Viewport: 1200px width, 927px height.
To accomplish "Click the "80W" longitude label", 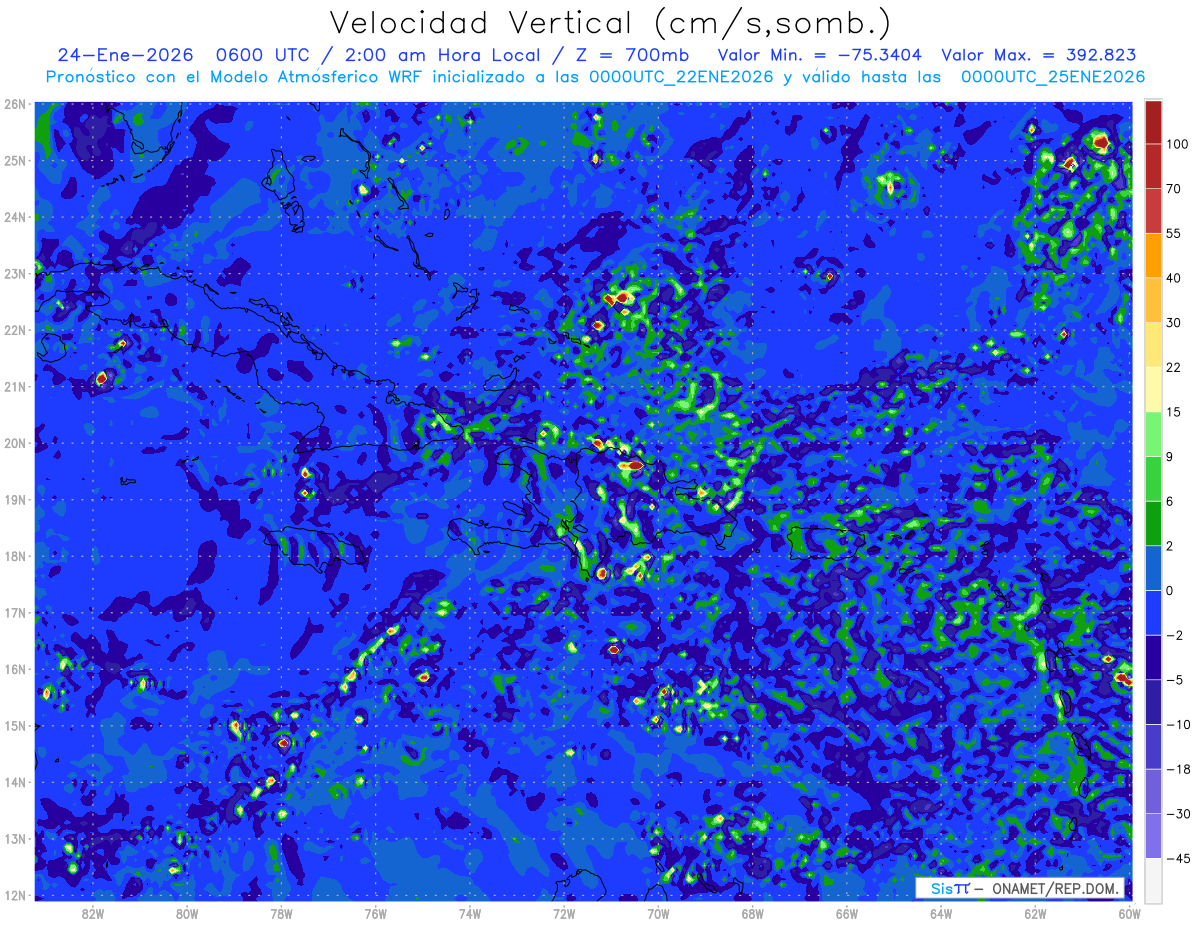I will (x=187, y=913).
